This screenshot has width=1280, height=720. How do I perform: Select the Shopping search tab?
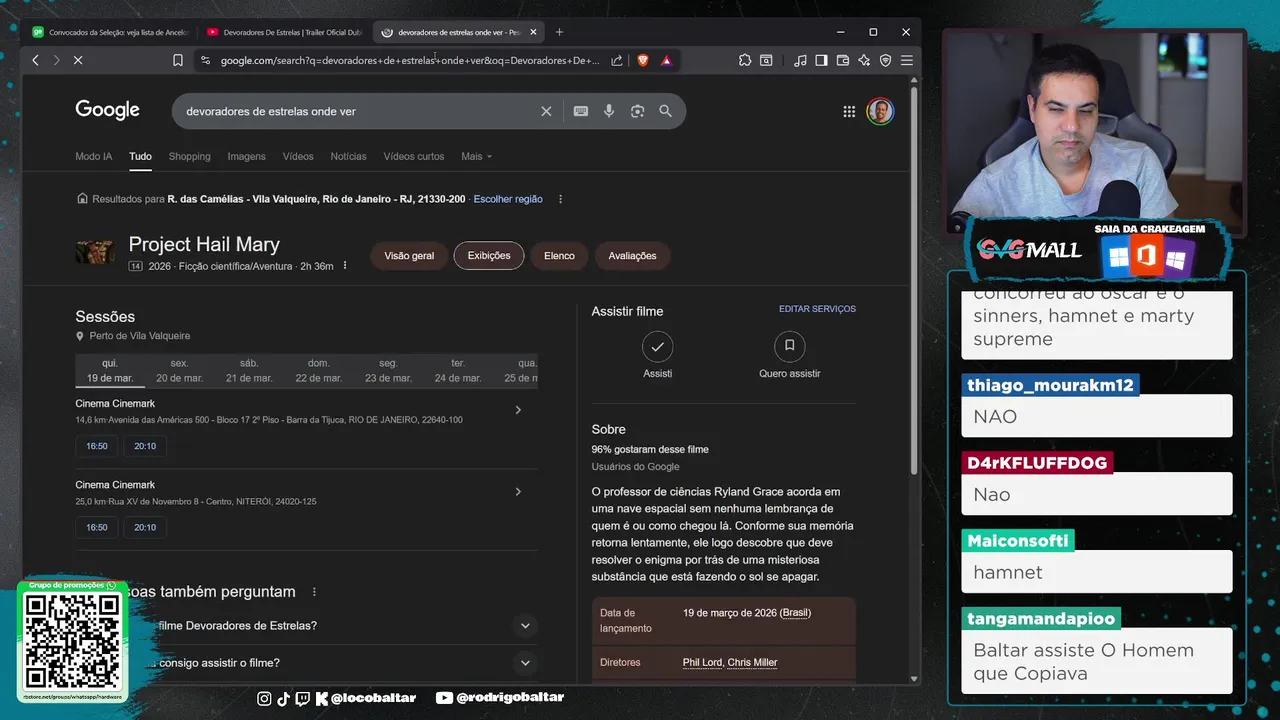tap(189, 156)
